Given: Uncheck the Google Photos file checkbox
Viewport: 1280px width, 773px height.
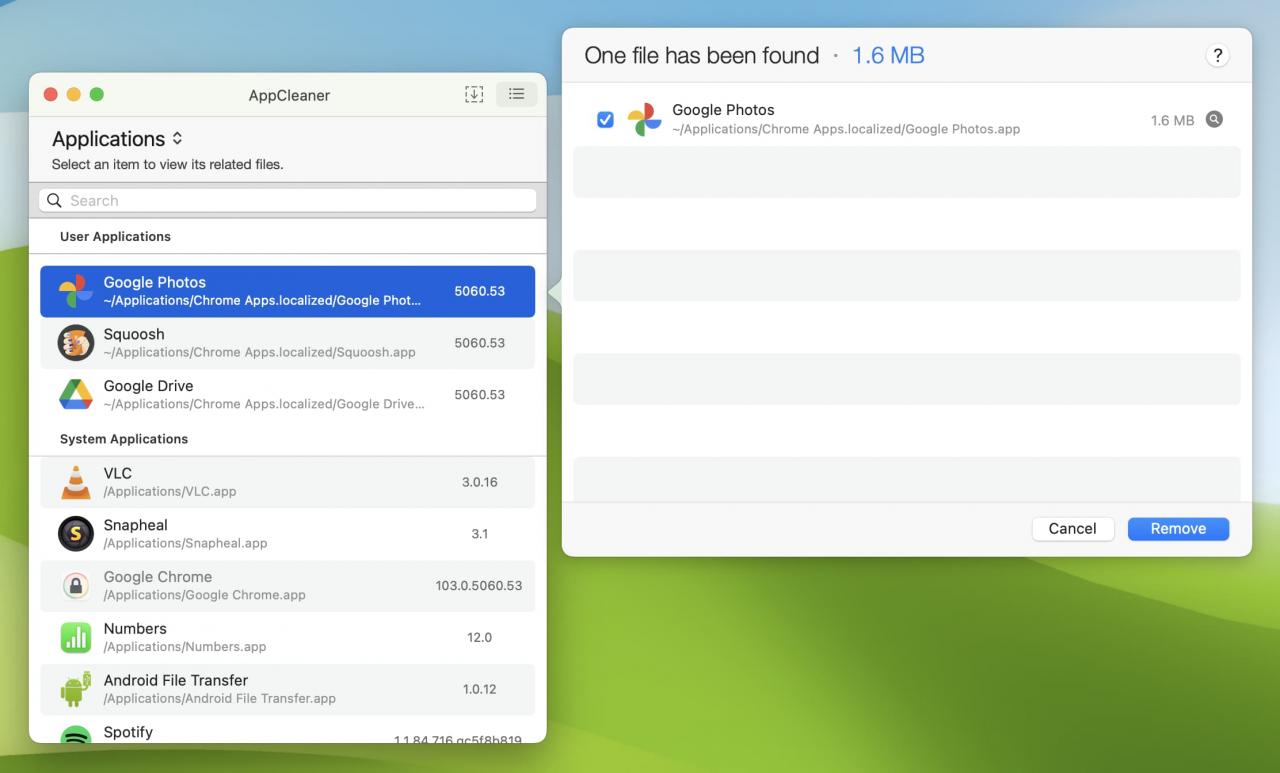Looking at the screenshot, I should [605, 119].
